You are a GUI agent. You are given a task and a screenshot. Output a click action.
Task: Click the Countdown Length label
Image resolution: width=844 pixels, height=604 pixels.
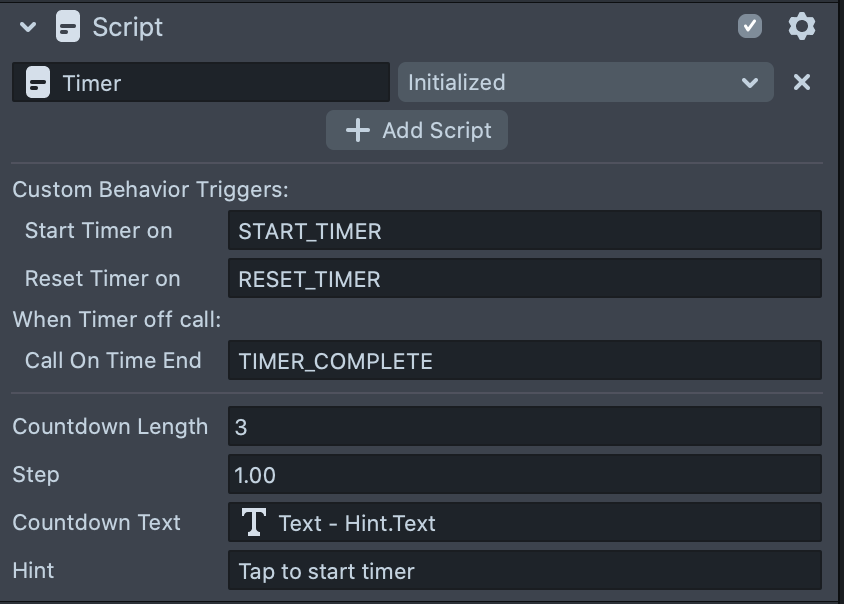pos(110,427)
